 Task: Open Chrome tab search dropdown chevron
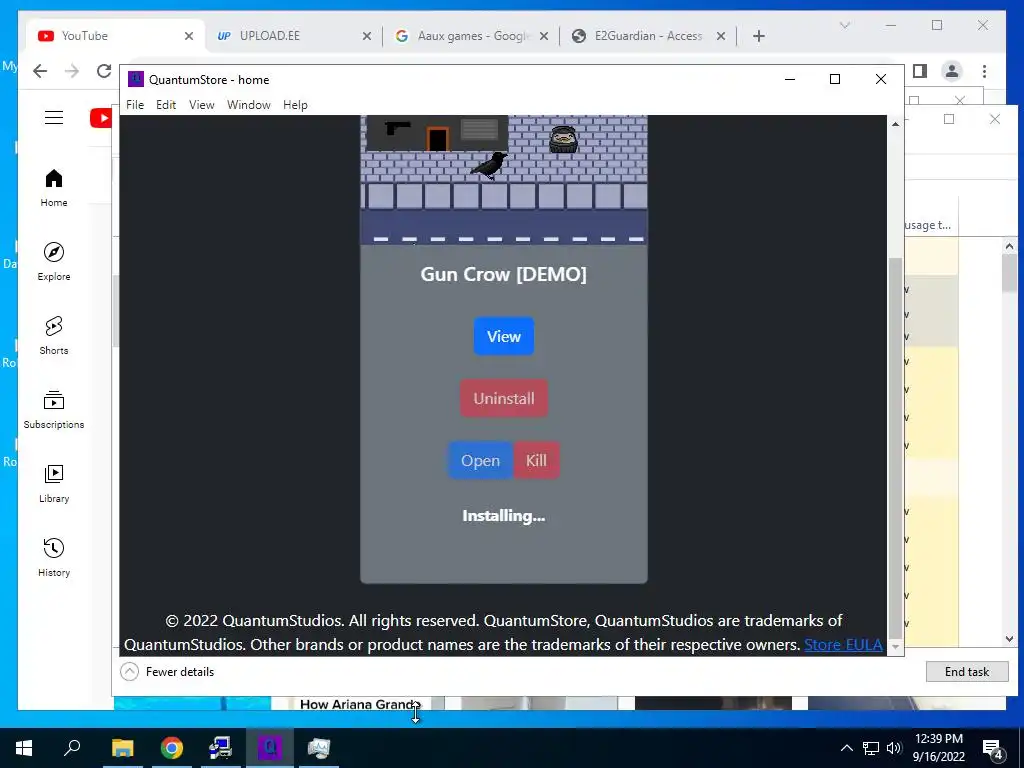tap(844, 25)
